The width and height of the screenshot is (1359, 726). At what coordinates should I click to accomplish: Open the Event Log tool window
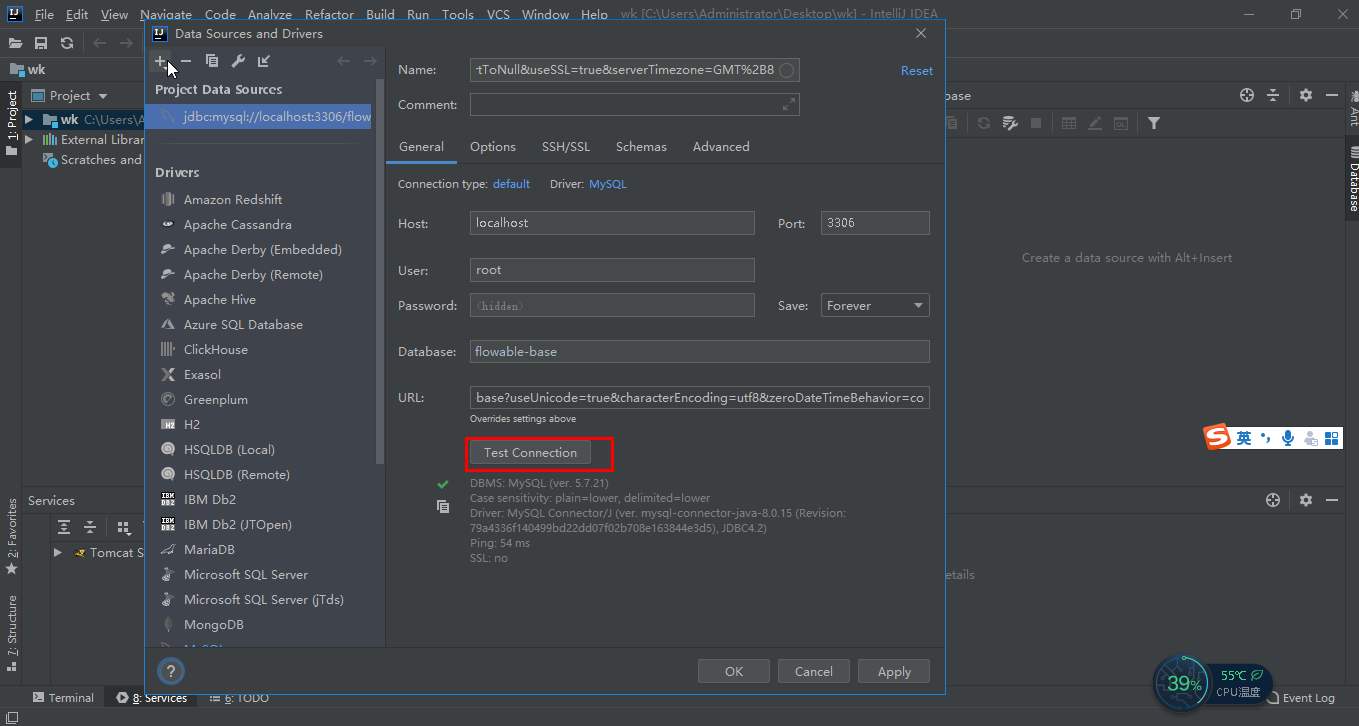coord(1300,698)
